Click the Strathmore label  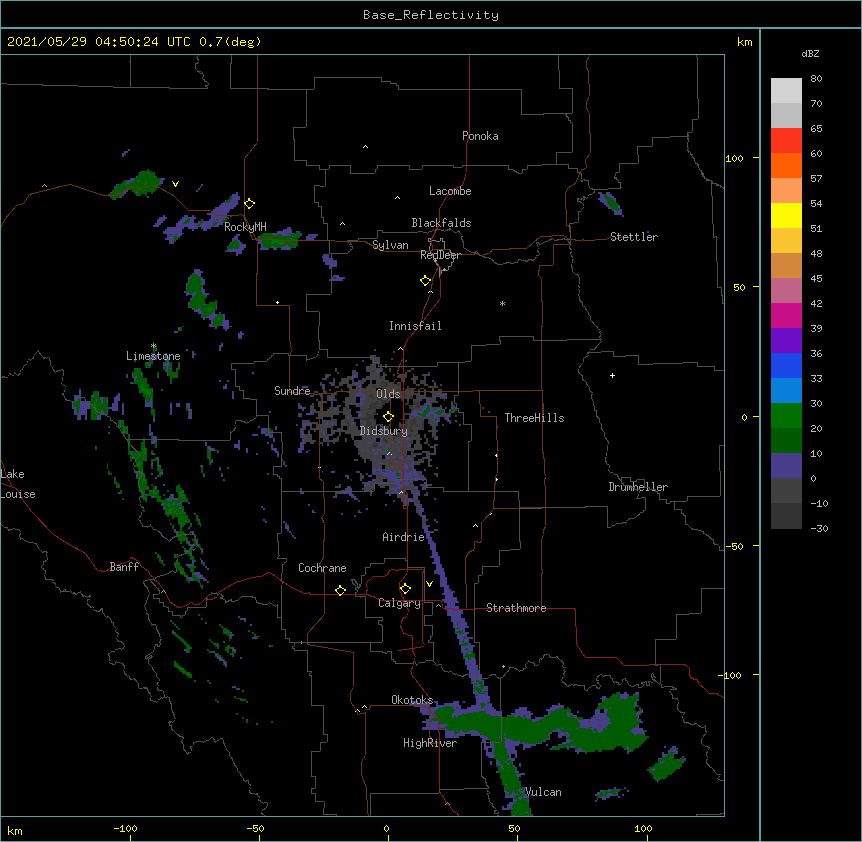516,608
